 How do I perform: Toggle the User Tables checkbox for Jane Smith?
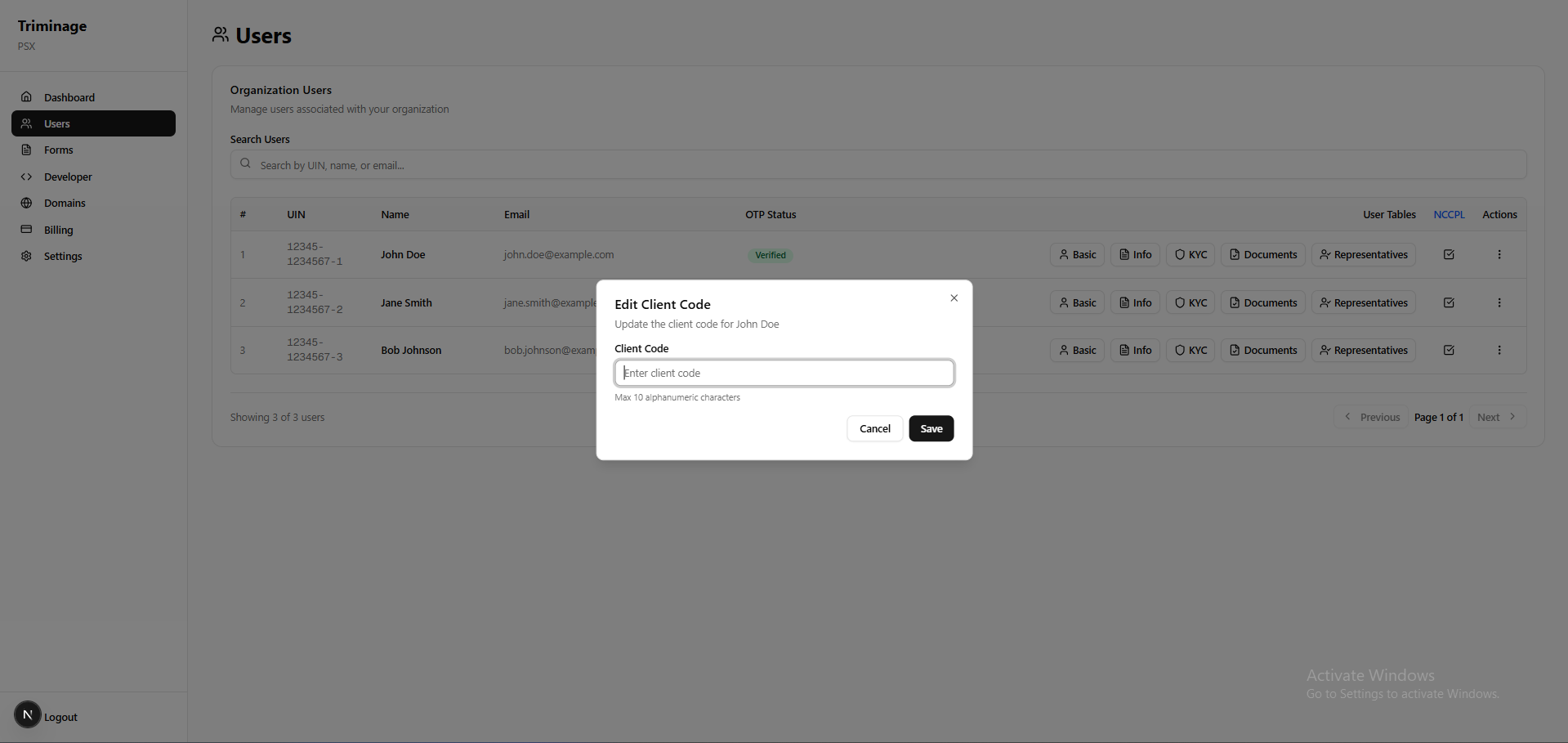[x=1449, y=302]
